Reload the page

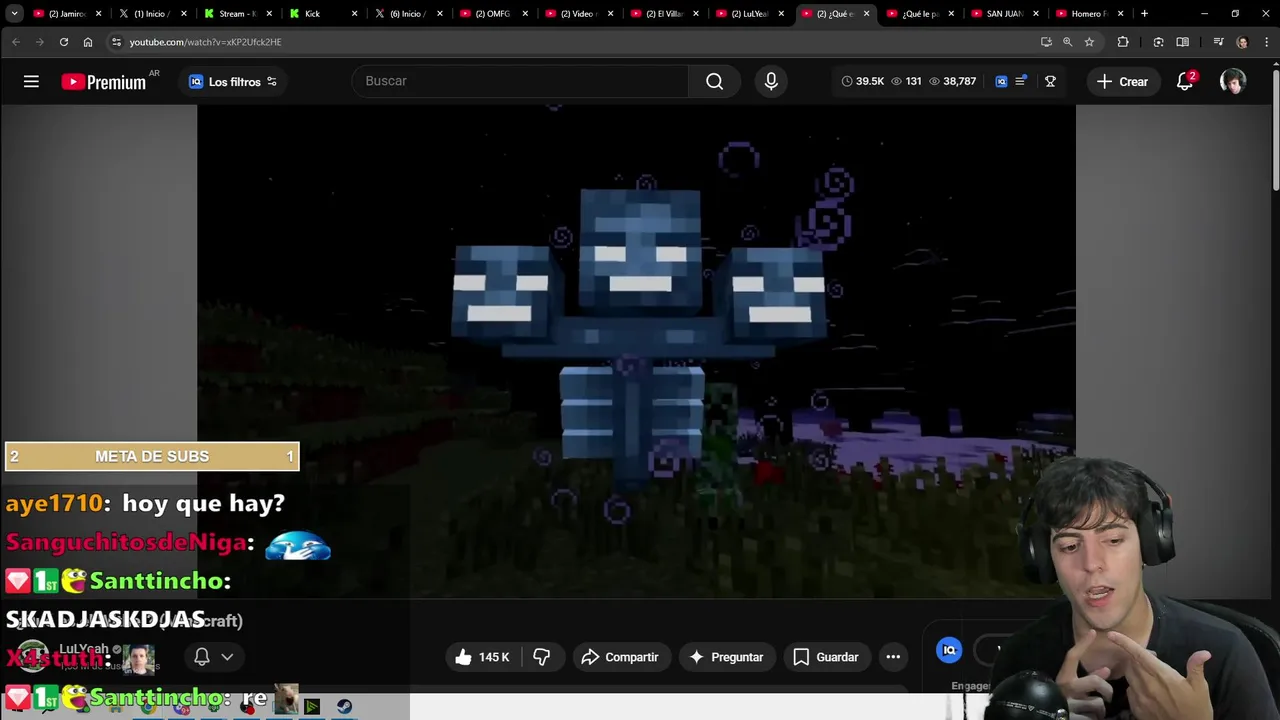(64, 42)
